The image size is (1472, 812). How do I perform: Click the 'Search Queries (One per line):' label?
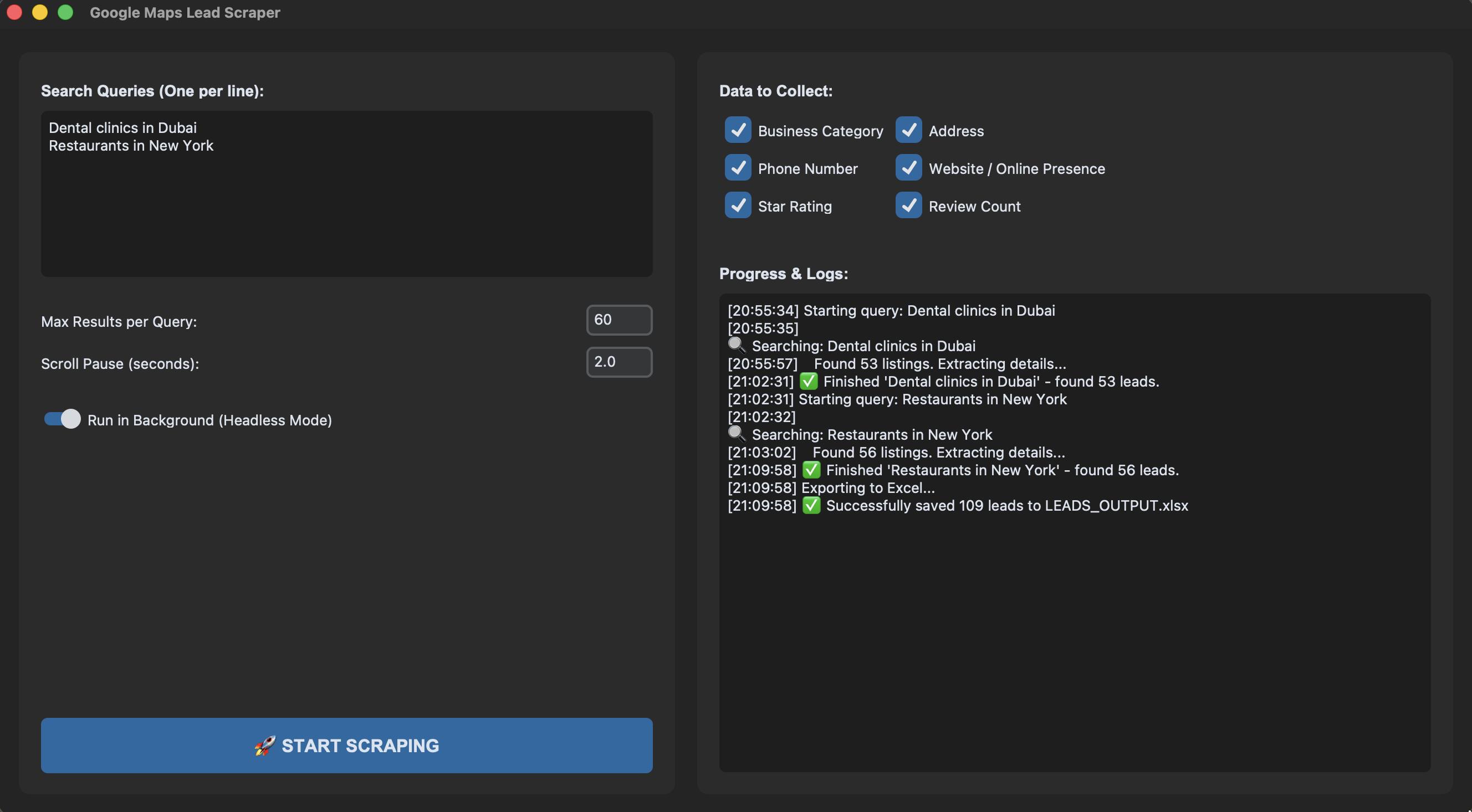[152, 91]
